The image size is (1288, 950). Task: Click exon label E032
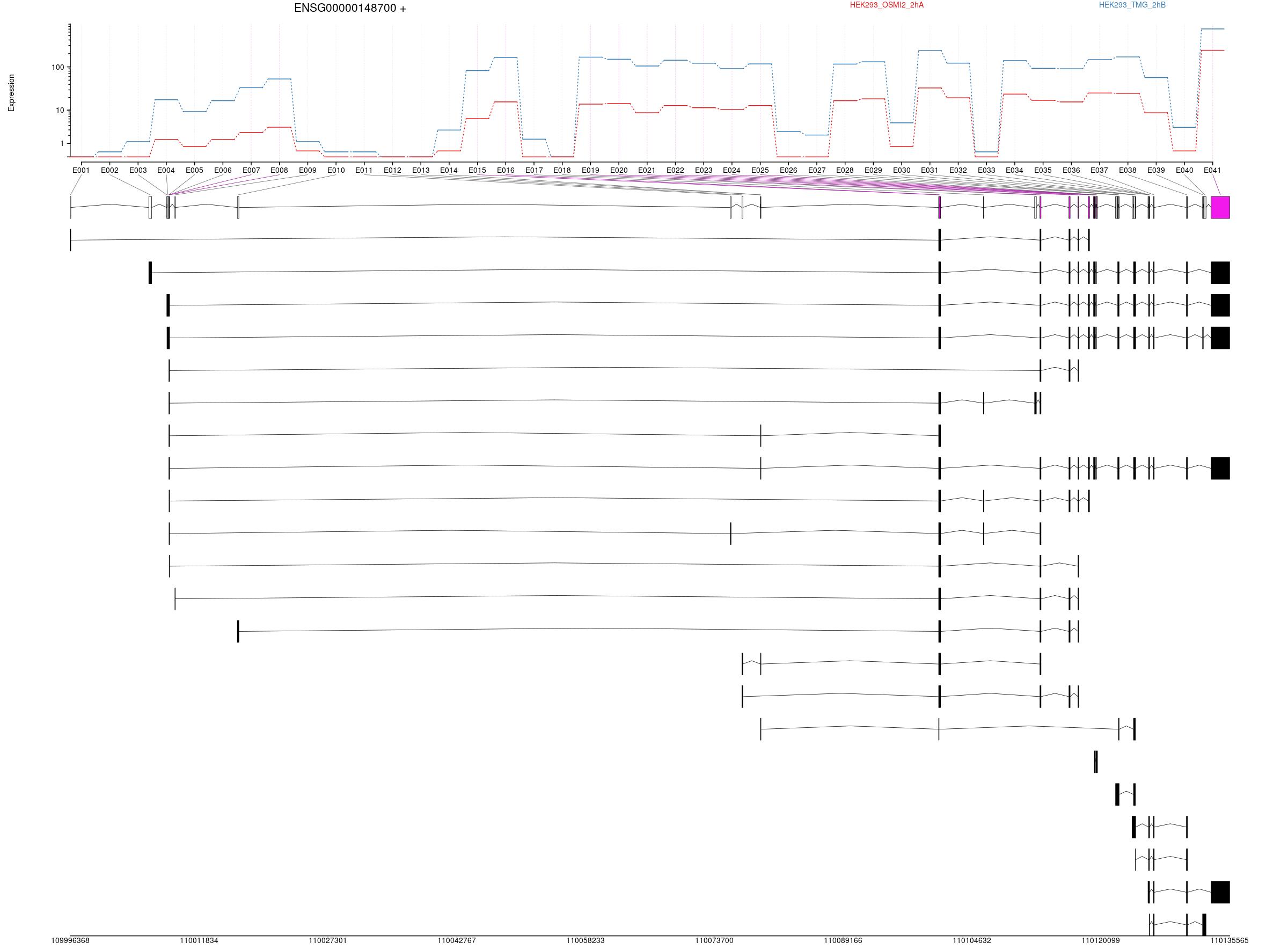pyautogui.click(x=958, y=170)
